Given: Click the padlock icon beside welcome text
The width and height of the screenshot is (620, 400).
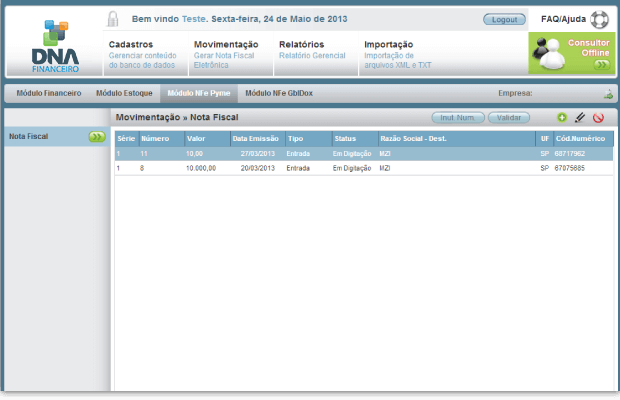Looking at the screenshot, I should 113,19.
